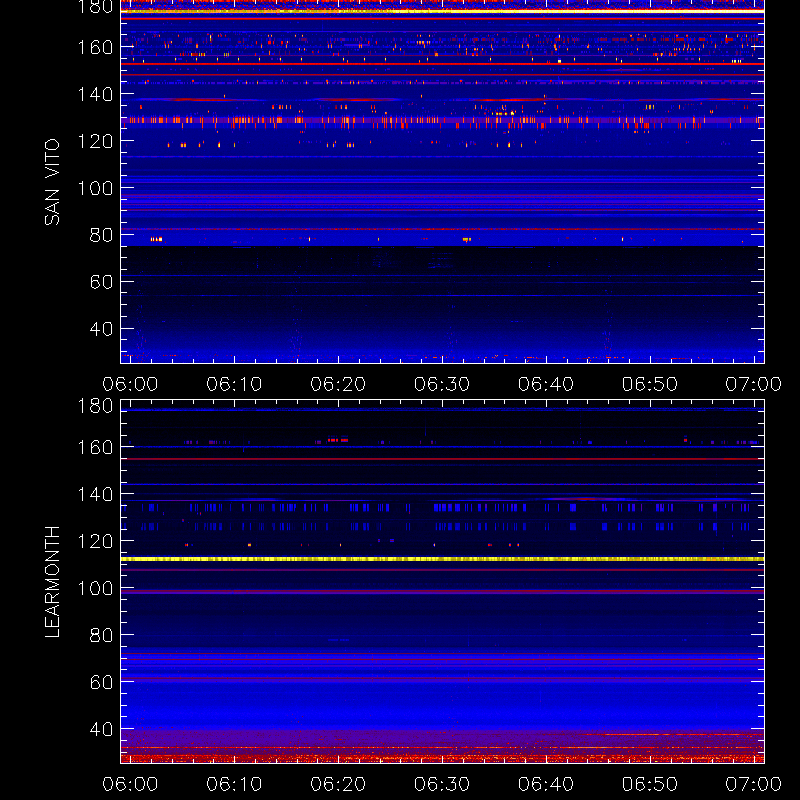This screenshot has width=800, height=800.
Task: Select the 80 frequency tick on San Vito plot
Action: (x=101, y=235)
